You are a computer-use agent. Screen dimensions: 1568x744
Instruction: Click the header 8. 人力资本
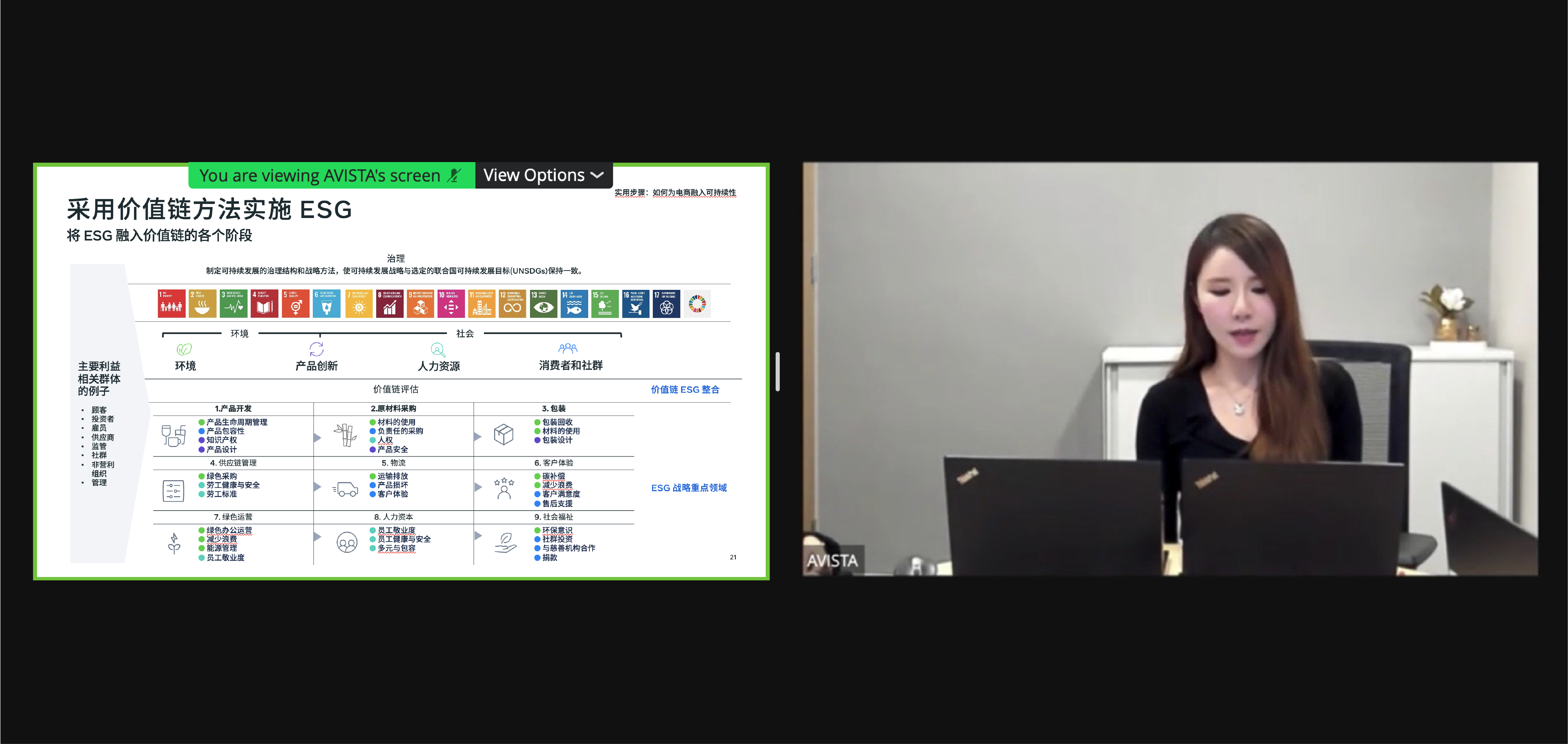click(393, 517)
